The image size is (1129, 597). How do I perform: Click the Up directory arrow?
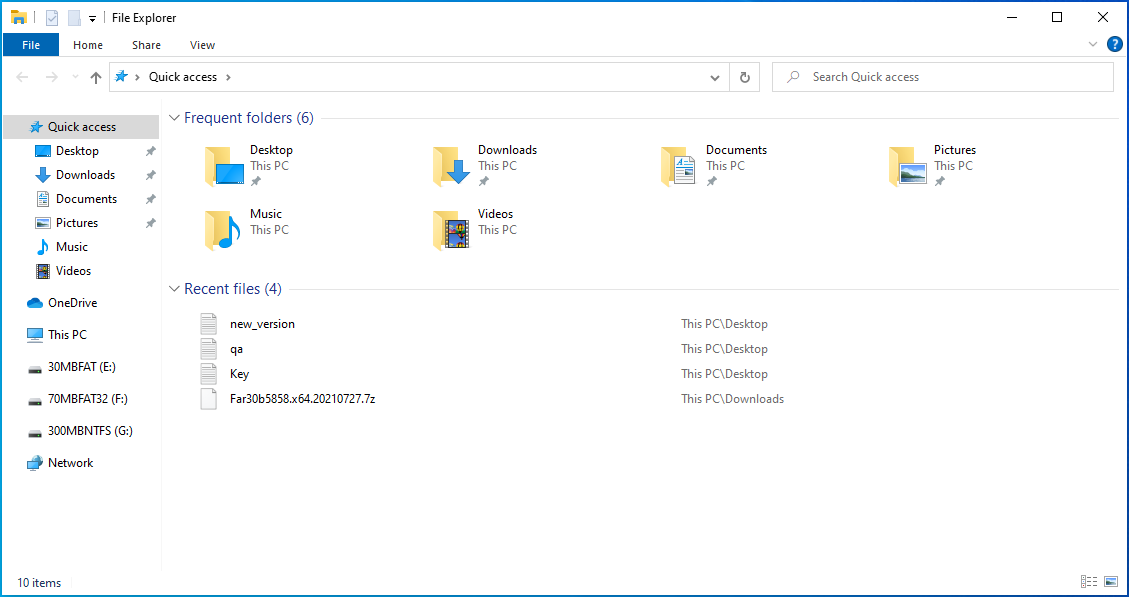pyautogui.click(x=96, y=77)
